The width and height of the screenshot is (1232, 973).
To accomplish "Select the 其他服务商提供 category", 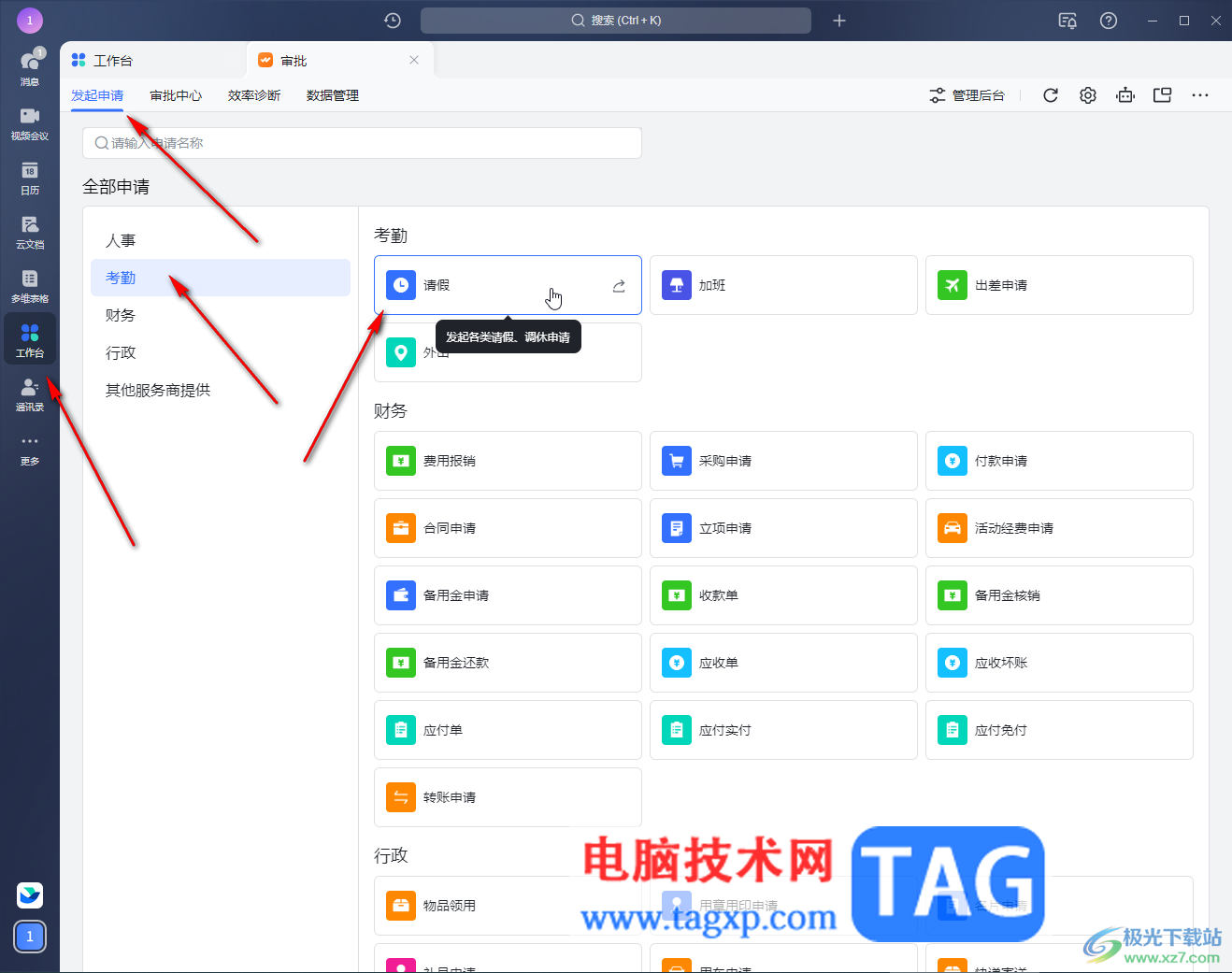I will click(x=221, y=390).
